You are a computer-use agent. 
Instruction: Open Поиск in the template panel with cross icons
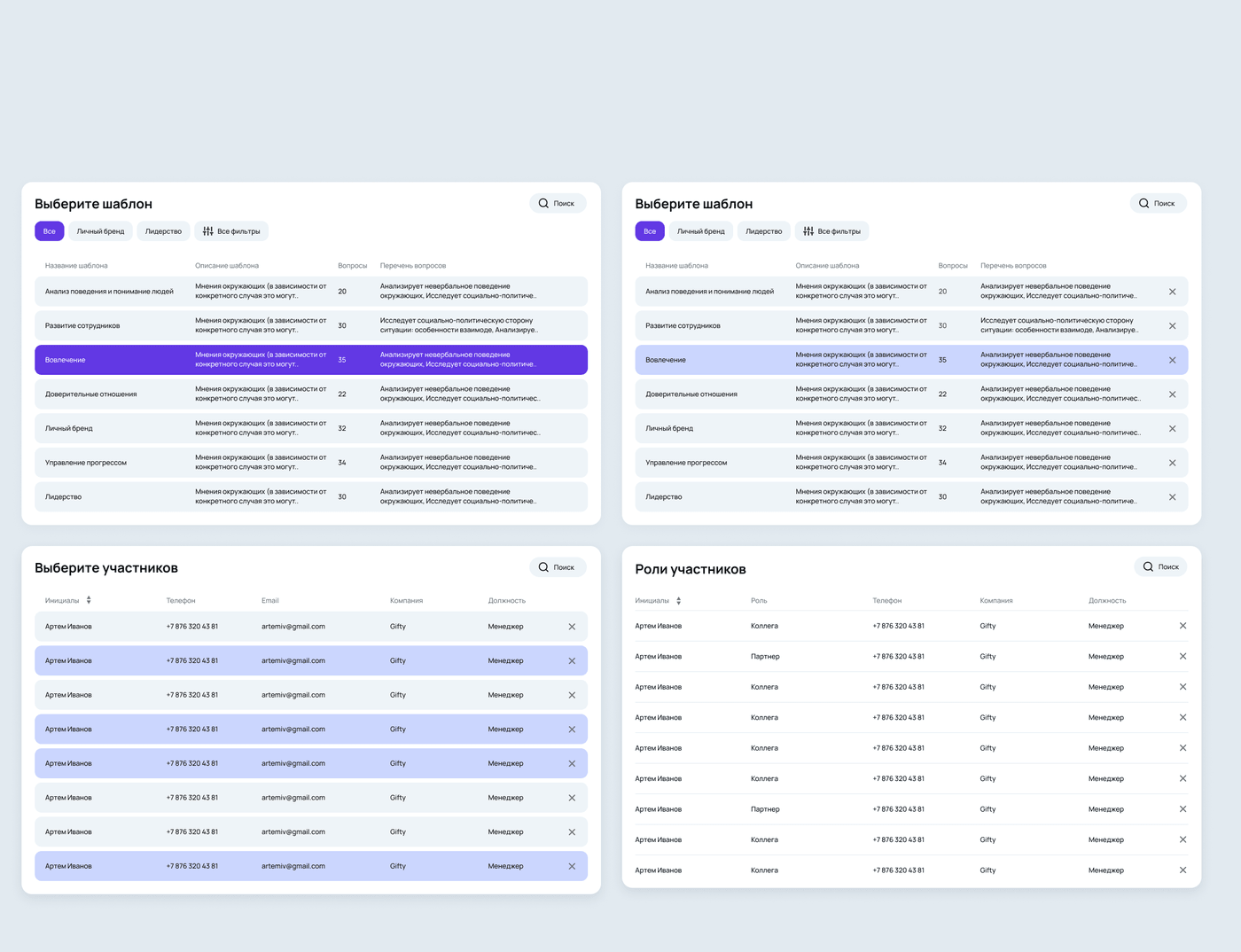pos(1158,203)
